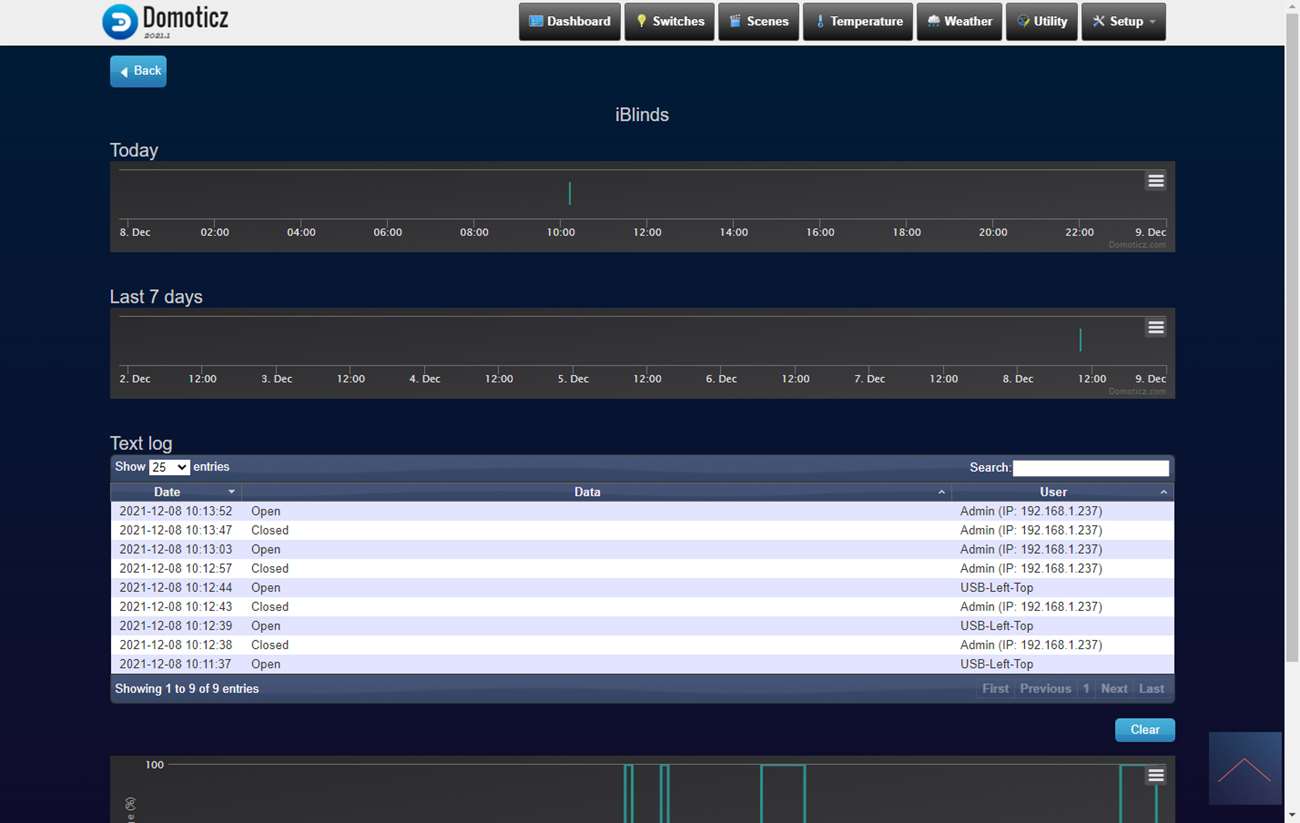
Task: Click the teal marker in Today timeline
Action: pos(570,193)
